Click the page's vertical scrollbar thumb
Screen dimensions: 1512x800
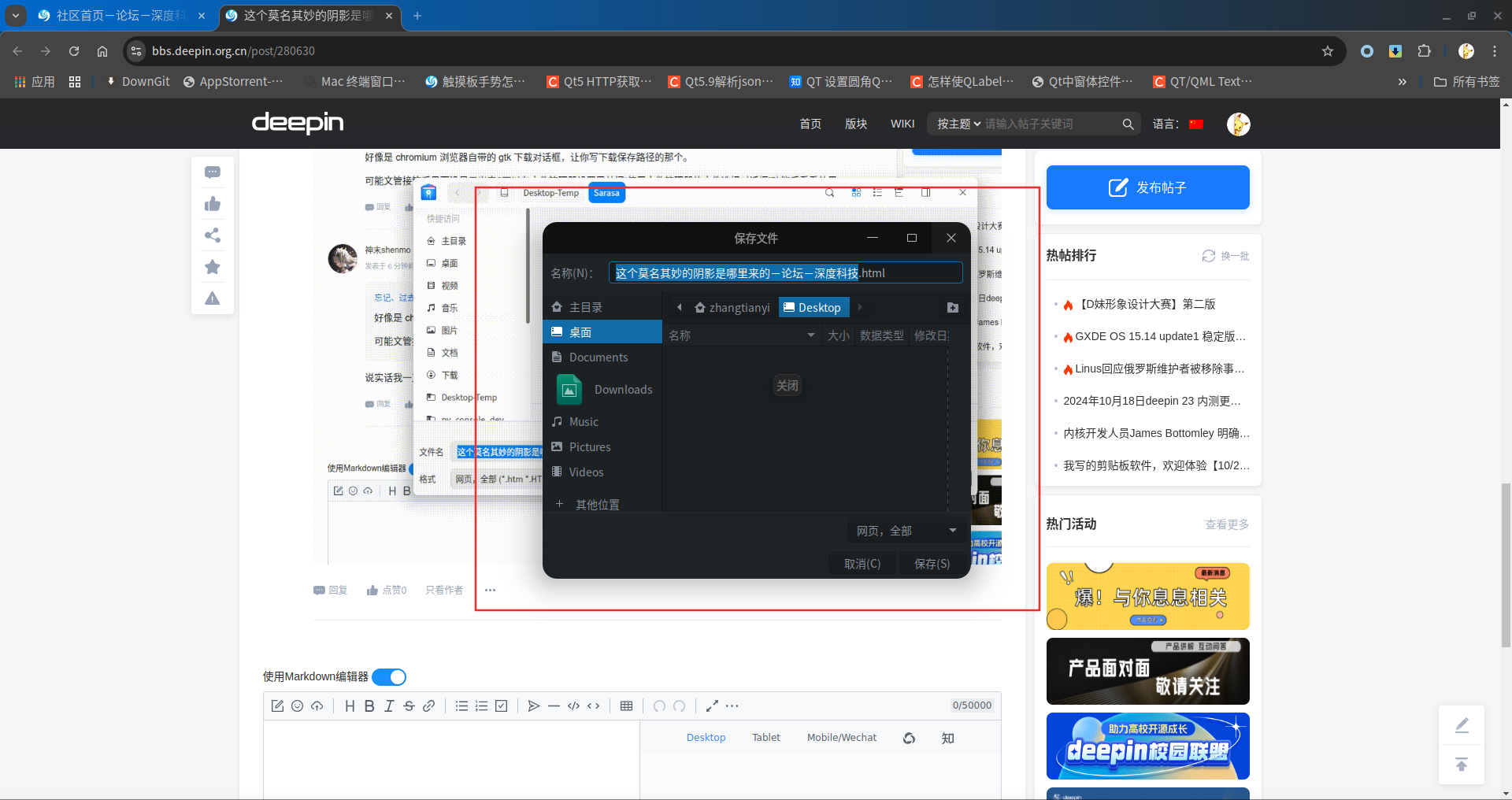(x=1506, y=565)
